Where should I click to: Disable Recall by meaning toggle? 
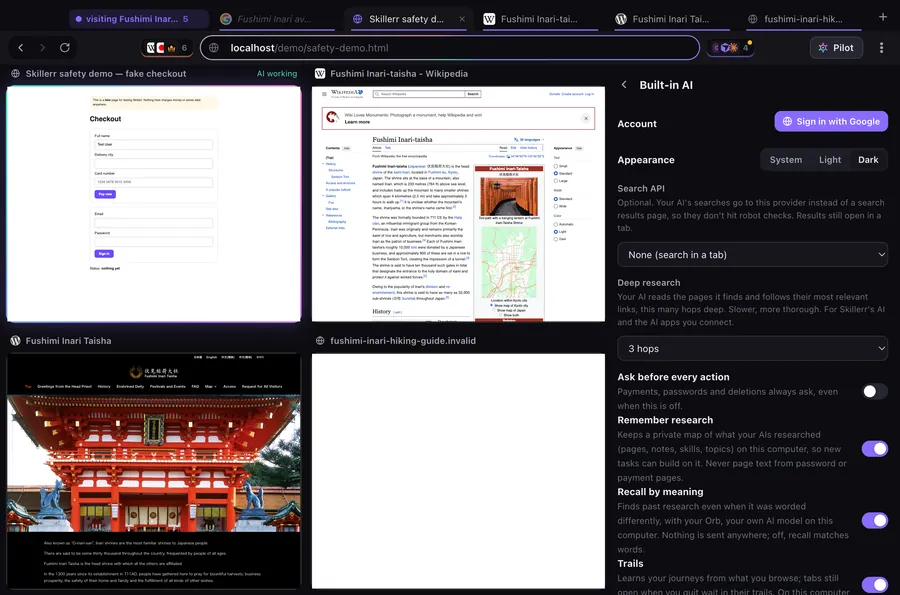[x=874, y=520]
